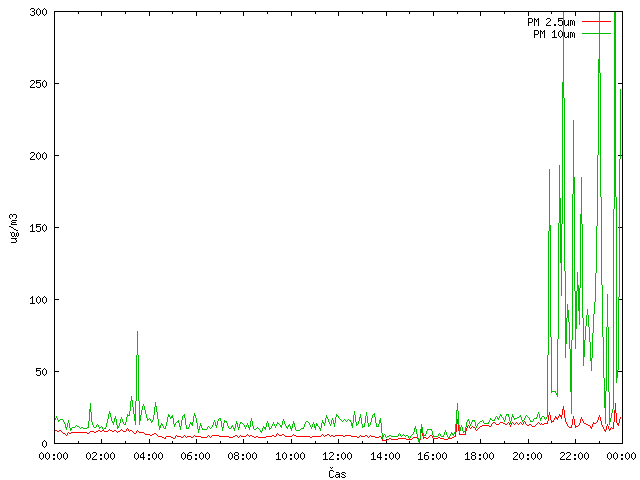Click the 06:00 time label
The image size is (640, 480).
(196, 456)
